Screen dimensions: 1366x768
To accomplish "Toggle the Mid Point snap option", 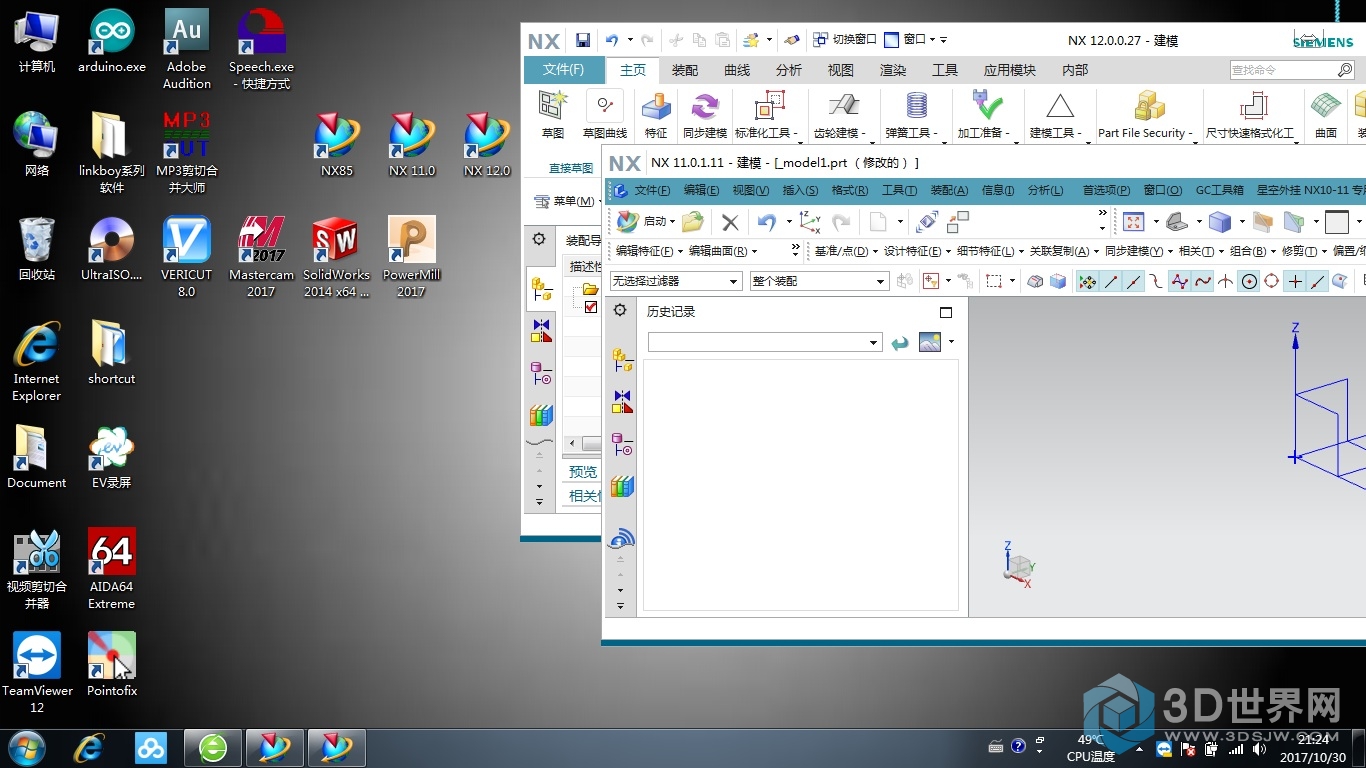I will 1133,282.
